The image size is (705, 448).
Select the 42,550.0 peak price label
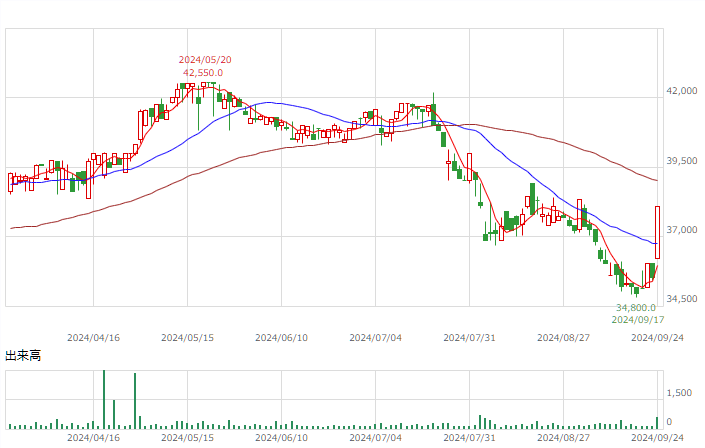(x=203, y=73)
